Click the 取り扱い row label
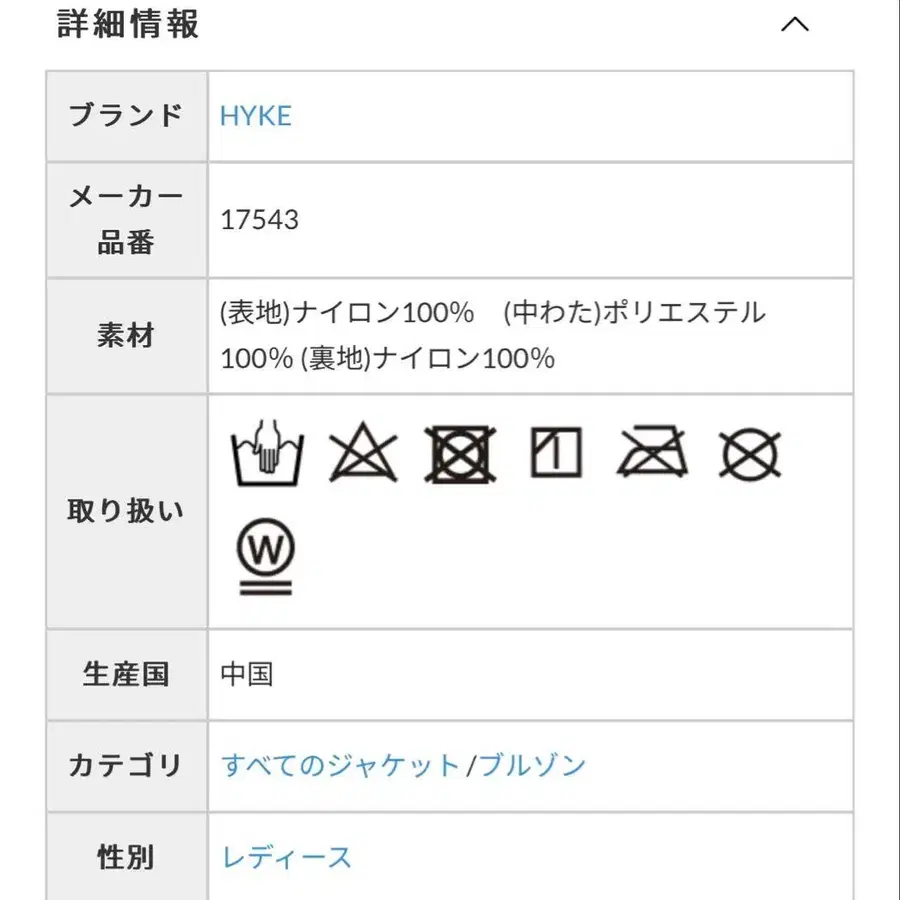 click(126, 511)
